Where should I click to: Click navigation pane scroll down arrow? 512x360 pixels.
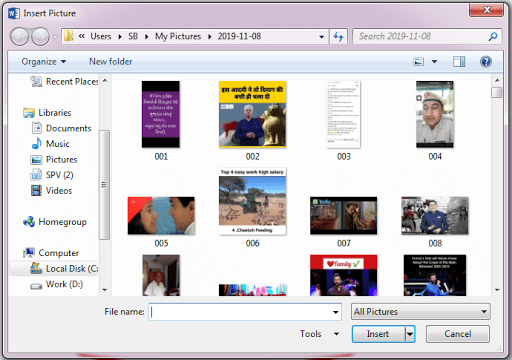(x=105, y=290)
